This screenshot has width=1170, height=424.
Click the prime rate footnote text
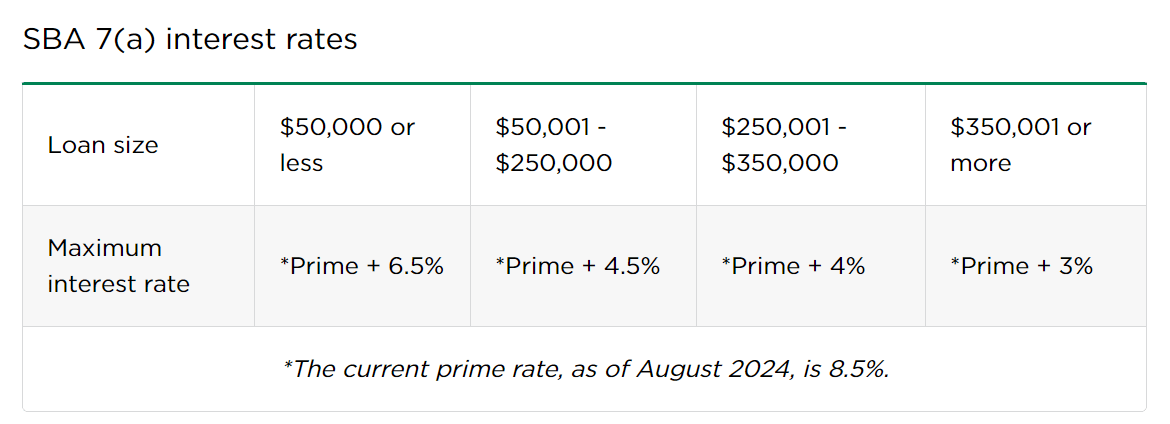coord(585,369)
